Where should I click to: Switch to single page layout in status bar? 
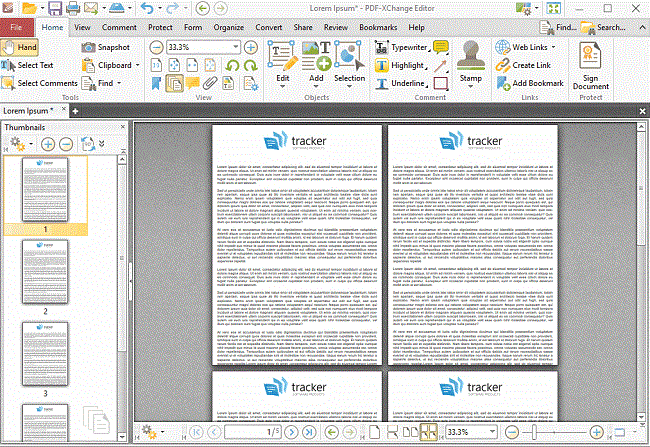click(x=375, y=431)
